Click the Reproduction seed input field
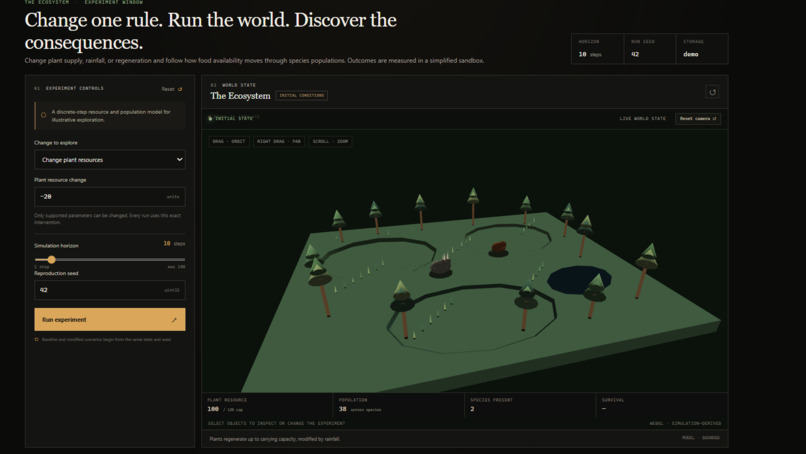The height and width of the screenshot is (454, 806). [x=109, y=290]
